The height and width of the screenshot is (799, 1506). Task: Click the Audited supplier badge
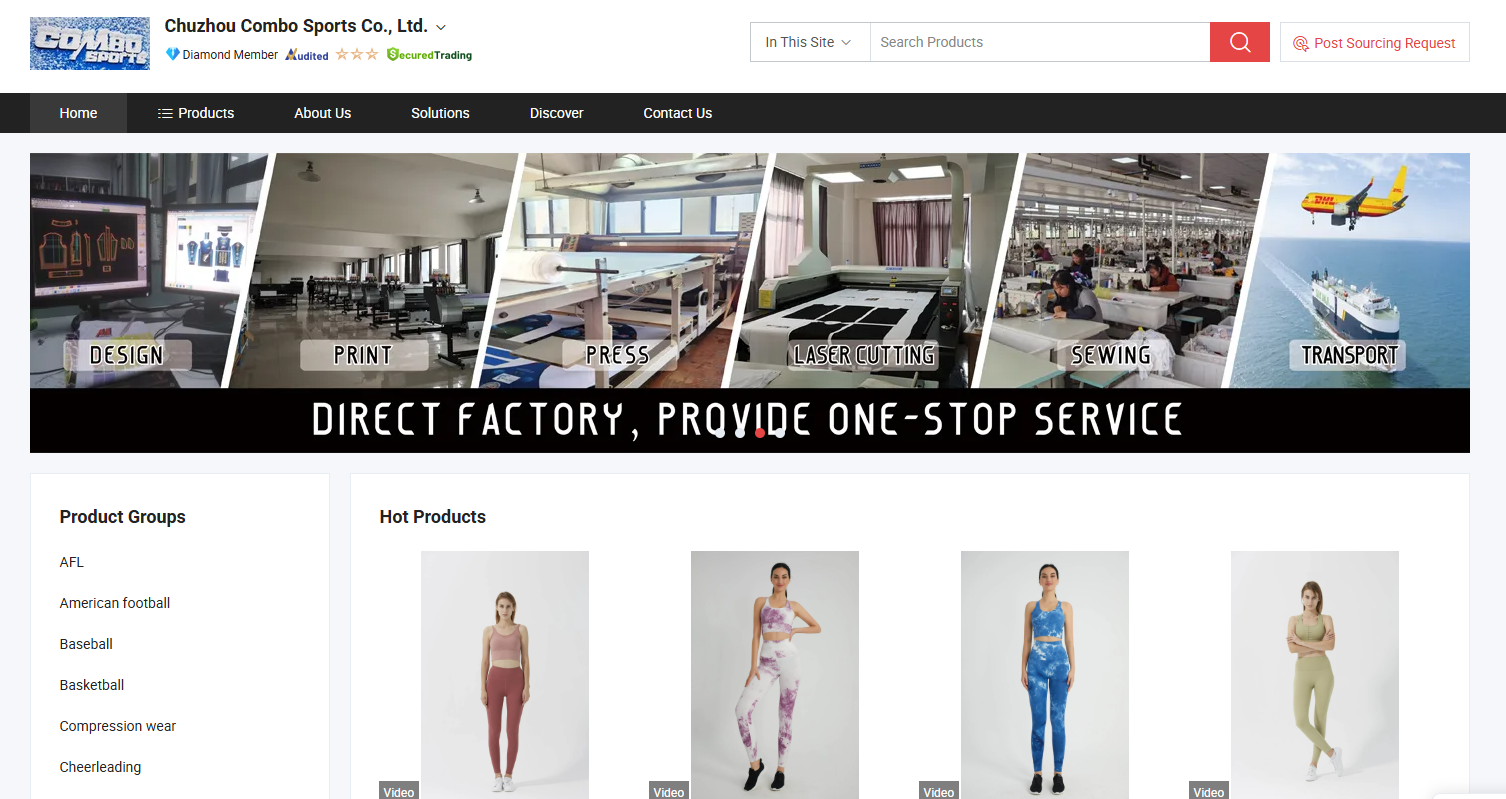(307, 55)
